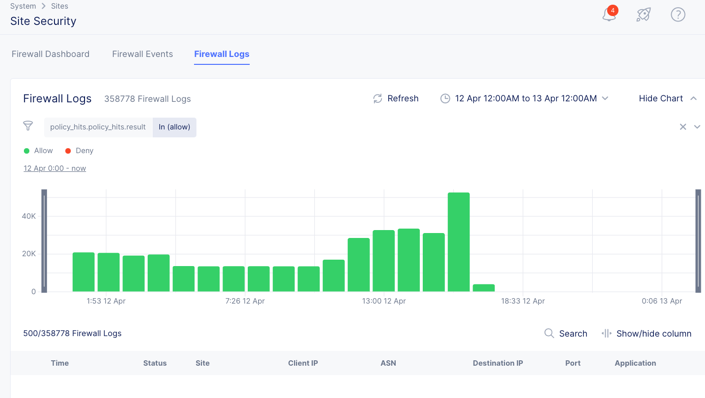Open the notifications bell icon
Screen dimensions: 705x398
coord(609,14)
